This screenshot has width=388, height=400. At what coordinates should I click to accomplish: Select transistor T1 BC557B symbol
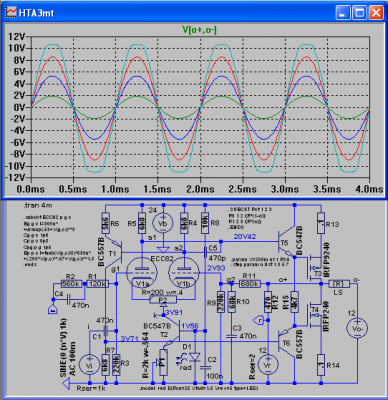tap(114, 253)
